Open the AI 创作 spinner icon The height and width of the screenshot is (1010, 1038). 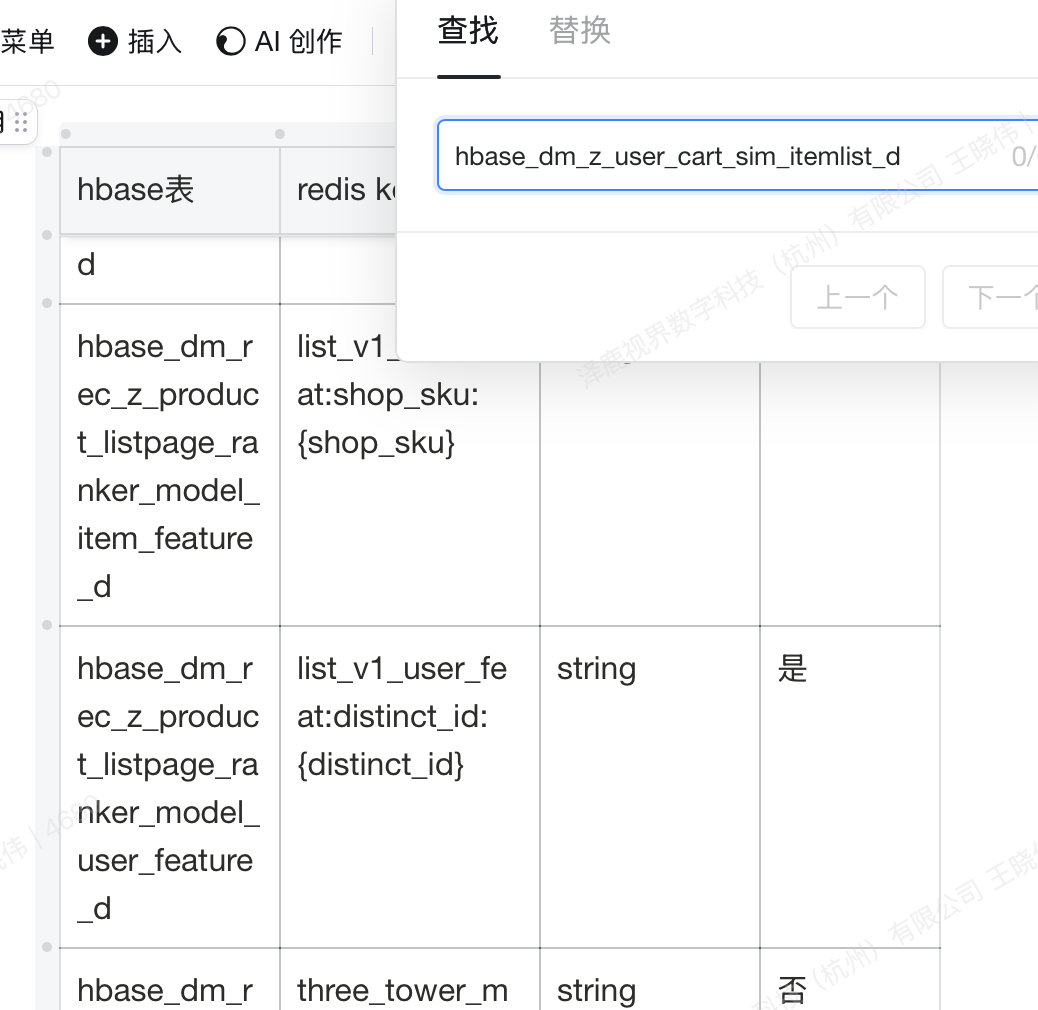tap(230, 41)
